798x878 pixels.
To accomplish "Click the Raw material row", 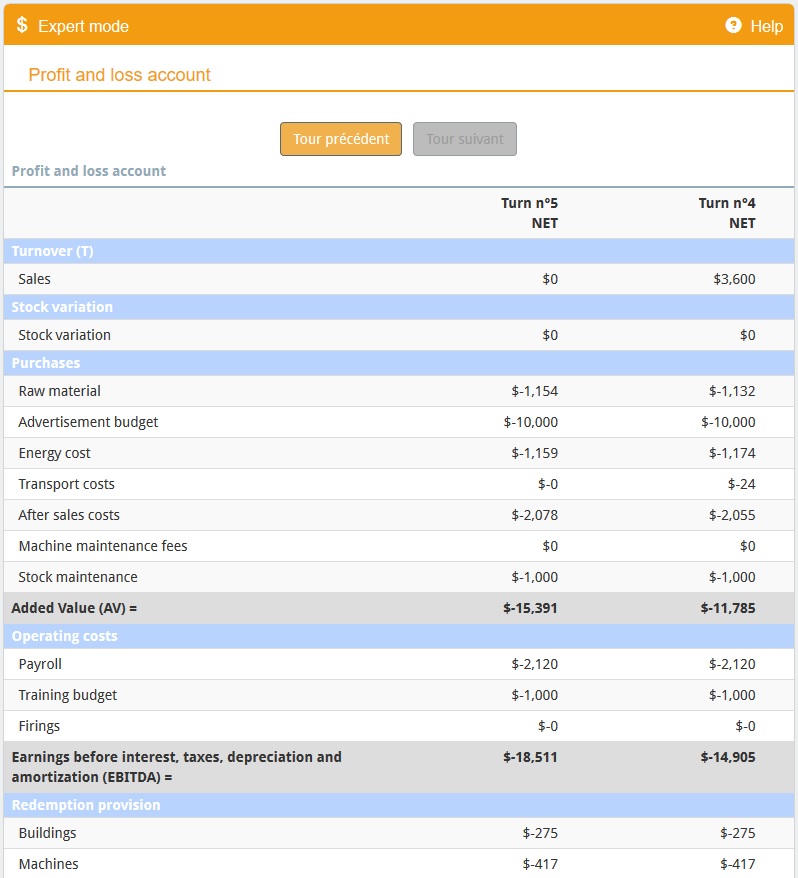I will click(x=399, y=391).
